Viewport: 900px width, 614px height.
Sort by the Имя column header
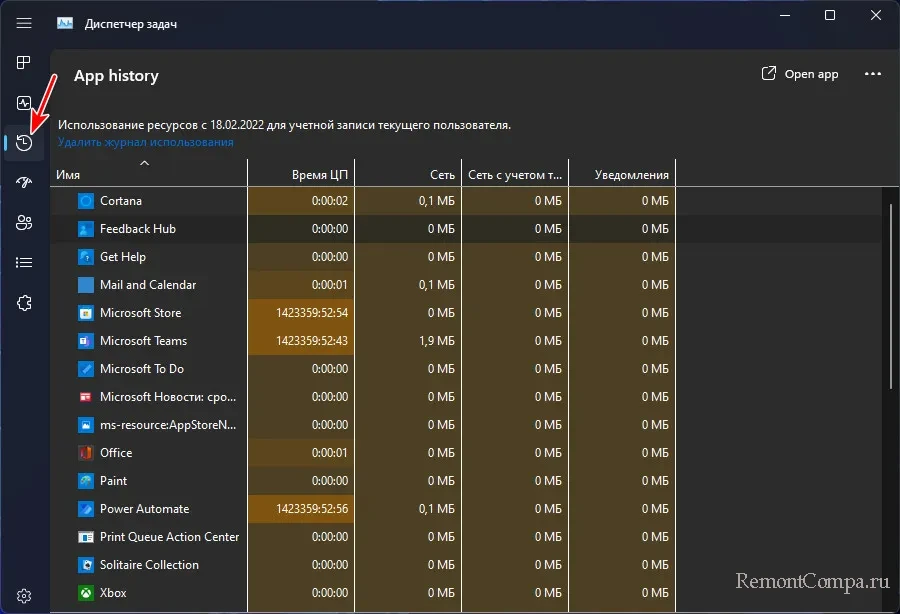[149, 174]
